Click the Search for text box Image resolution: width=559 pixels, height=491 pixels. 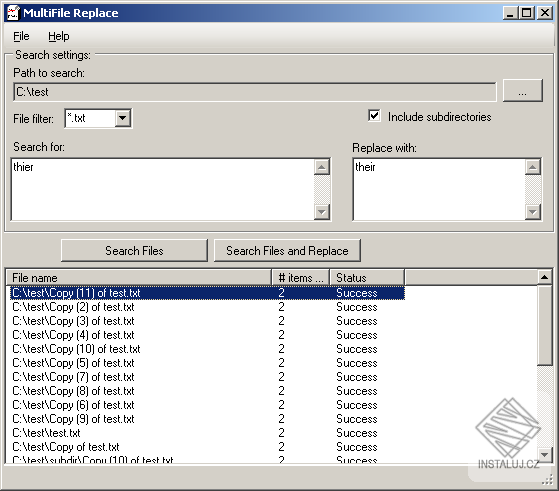pos(162,189)
